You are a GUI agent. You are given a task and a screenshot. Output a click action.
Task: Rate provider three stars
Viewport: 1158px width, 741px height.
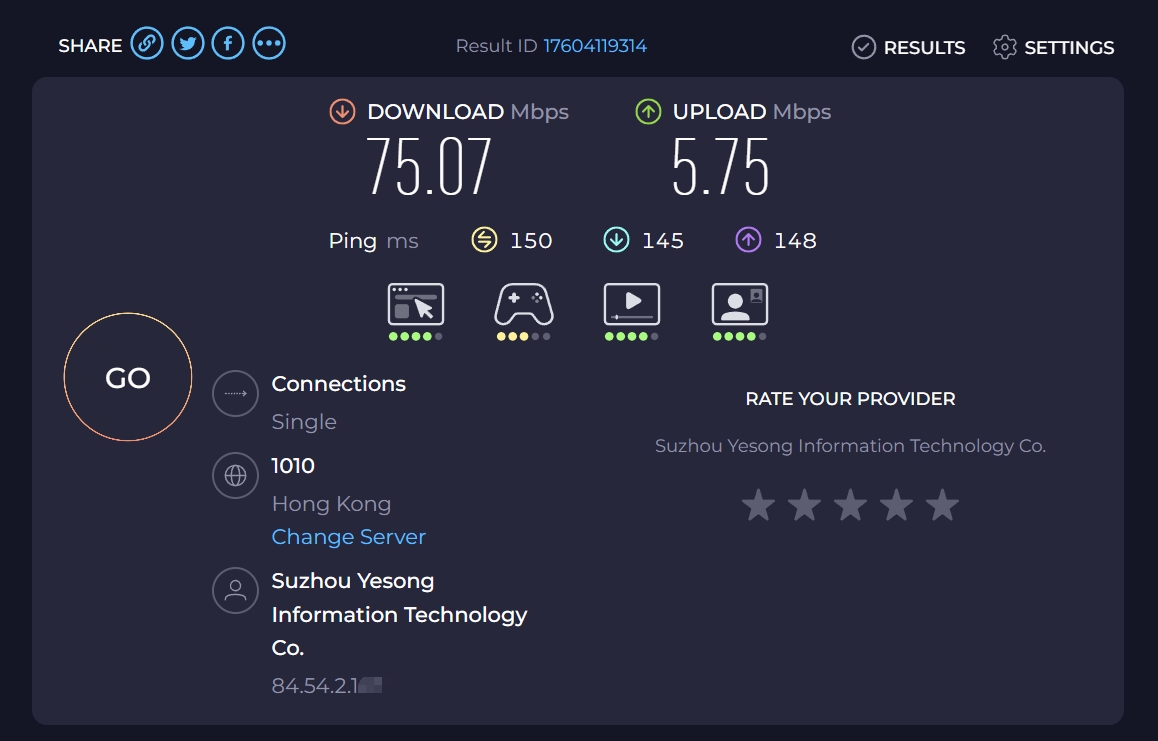(x=851, y=505)
